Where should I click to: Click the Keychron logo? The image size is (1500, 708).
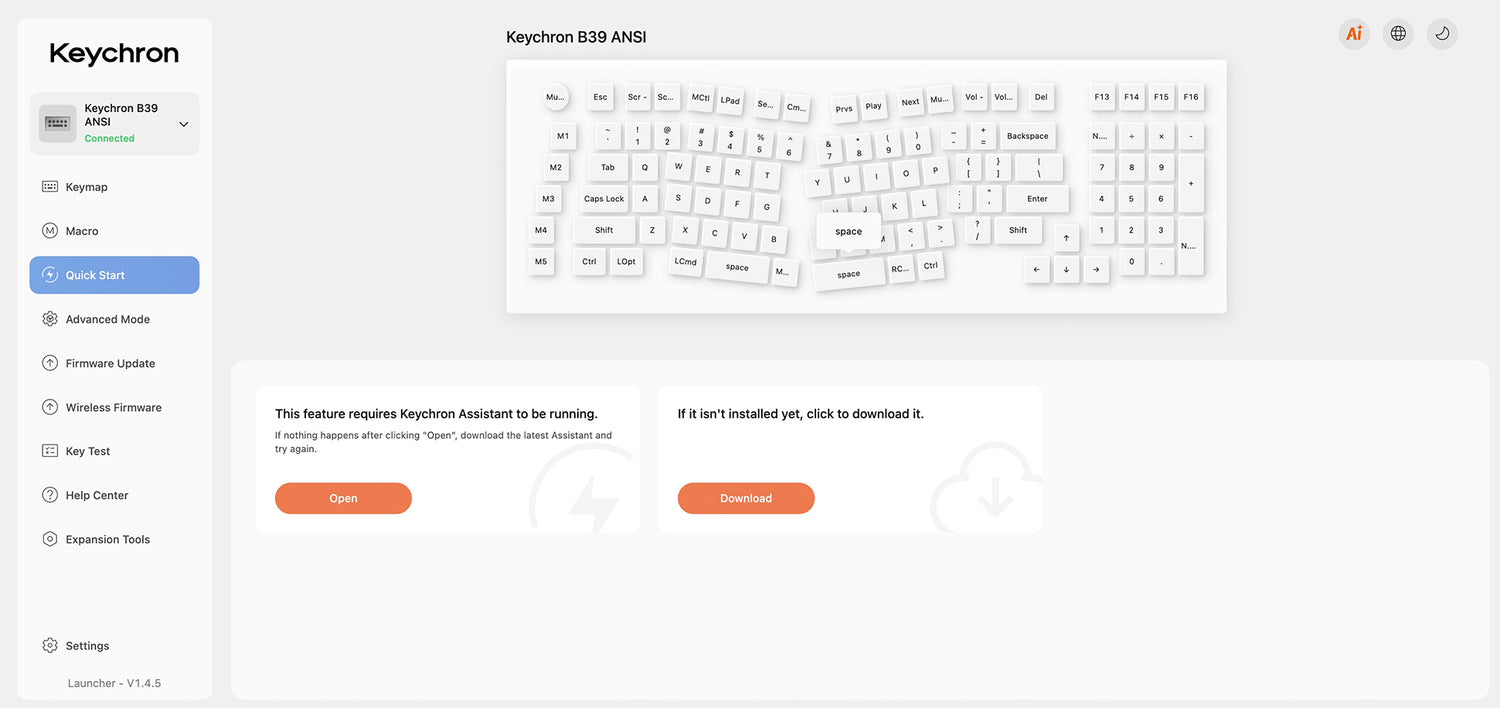click(x=114, y=54)
